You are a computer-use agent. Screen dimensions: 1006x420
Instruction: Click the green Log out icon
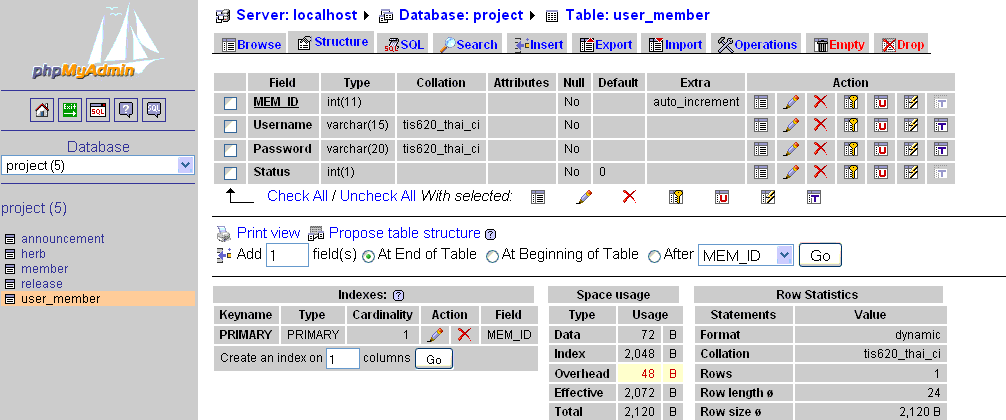pos(70,110)
